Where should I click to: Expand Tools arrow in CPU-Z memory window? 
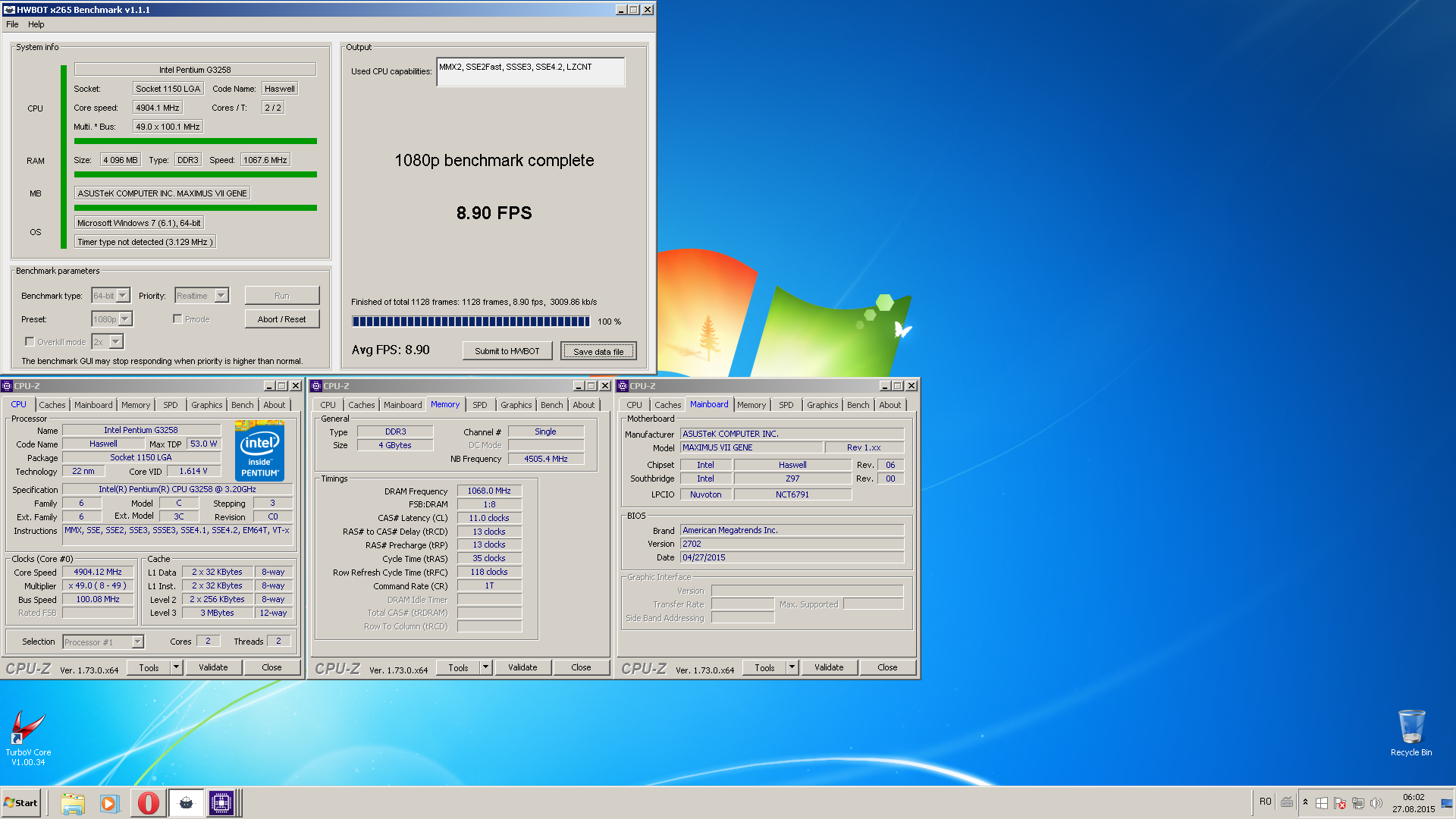click(485, 668)
